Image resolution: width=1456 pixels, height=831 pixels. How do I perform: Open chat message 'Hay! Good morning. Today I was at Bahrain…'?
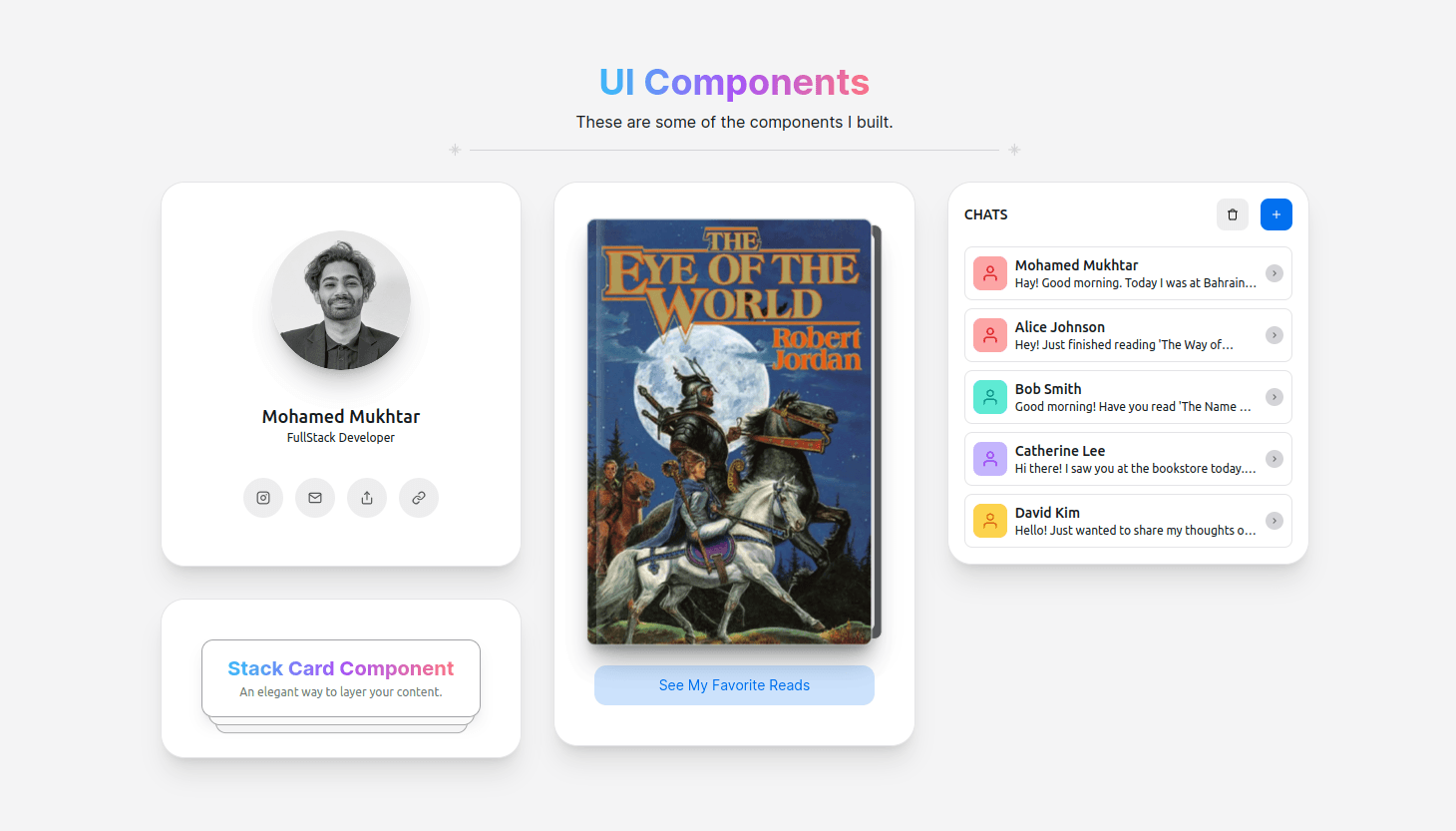pyautogui.click(x=1135, y=283)
